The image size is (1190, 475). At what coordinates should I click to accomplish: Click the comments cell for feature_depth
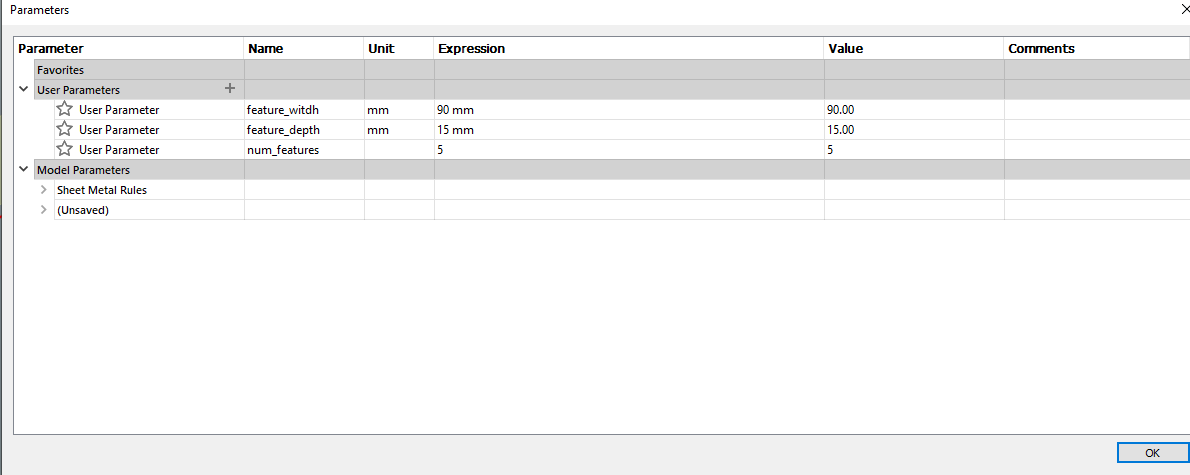click(1097, 130)
